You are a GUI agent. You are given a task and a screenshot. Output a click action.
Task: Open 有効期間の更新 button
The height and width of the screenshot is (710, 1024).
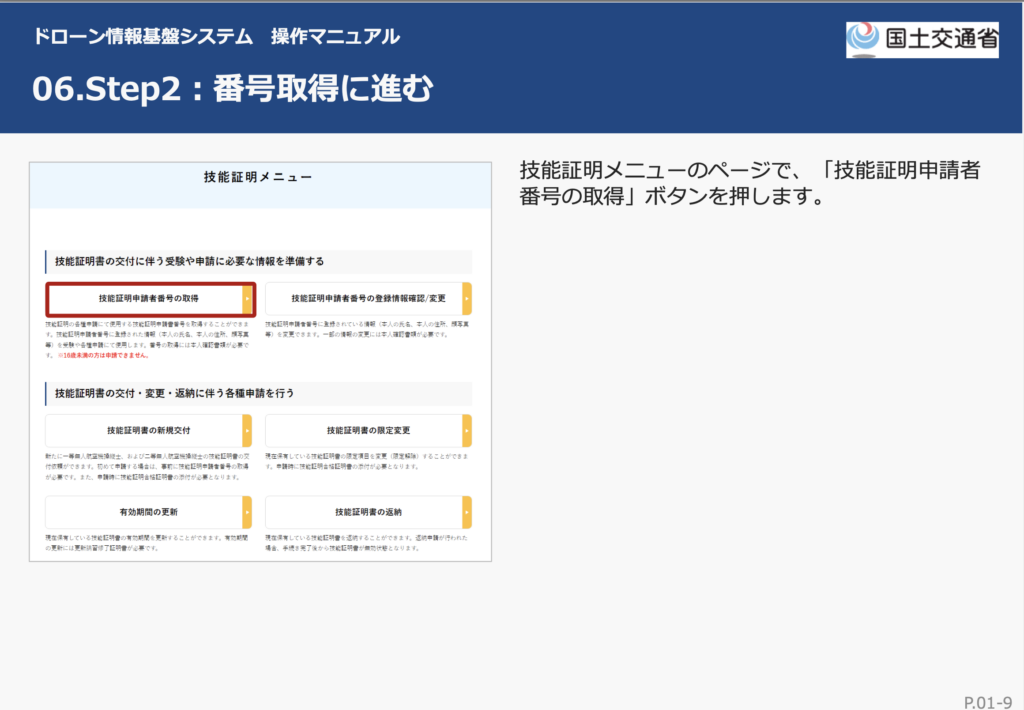(x=145, y=512)
